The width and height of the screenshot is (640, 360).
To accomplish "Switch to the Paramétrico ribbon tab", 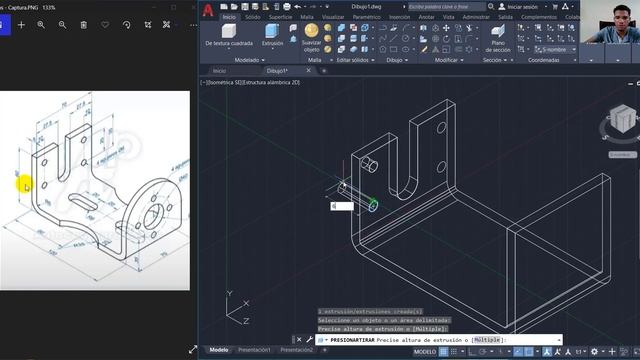I will click(367, 17).
